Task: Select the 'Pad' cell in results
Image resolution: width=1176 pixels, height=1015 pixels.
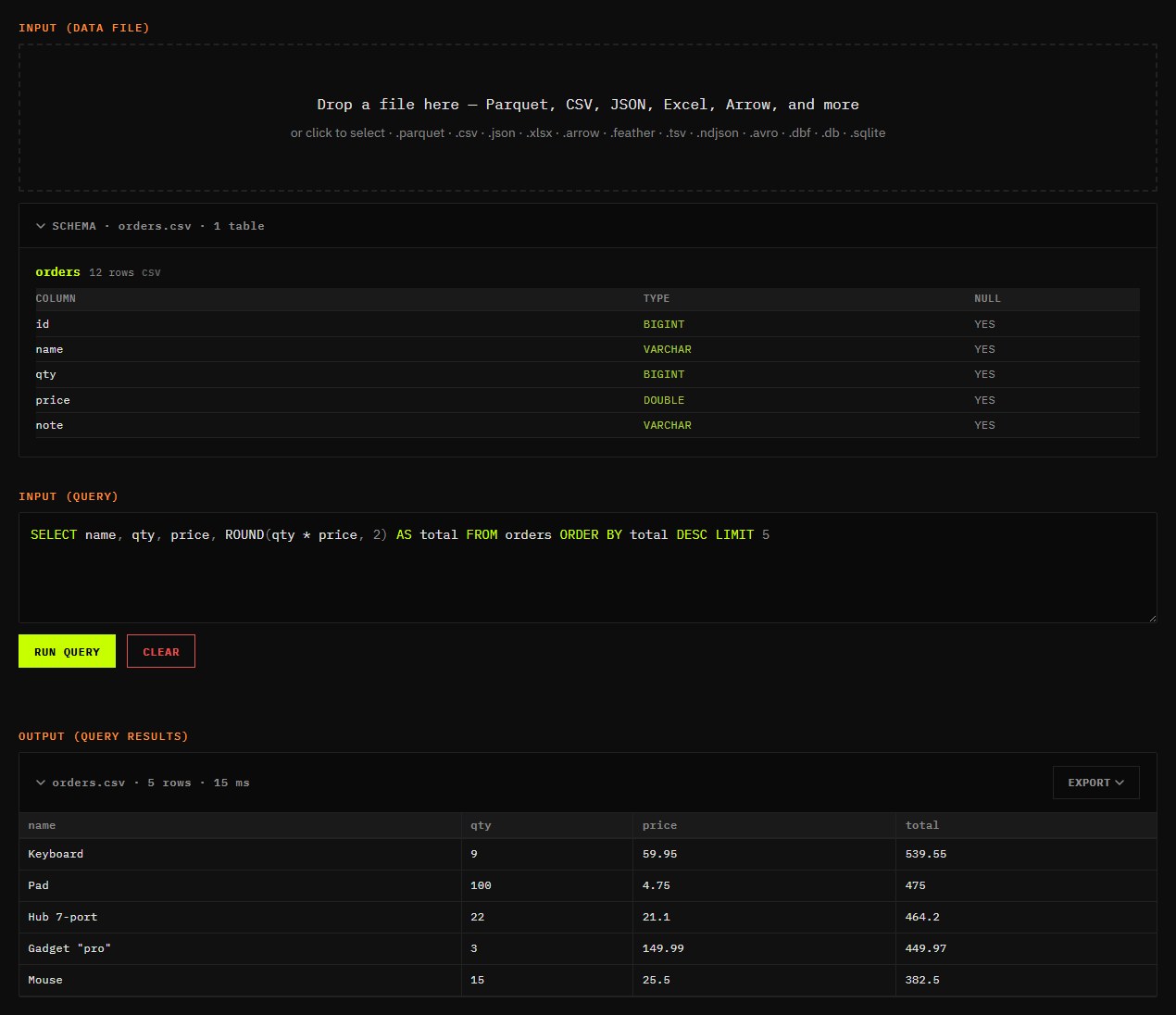Action: click(240, 885)
